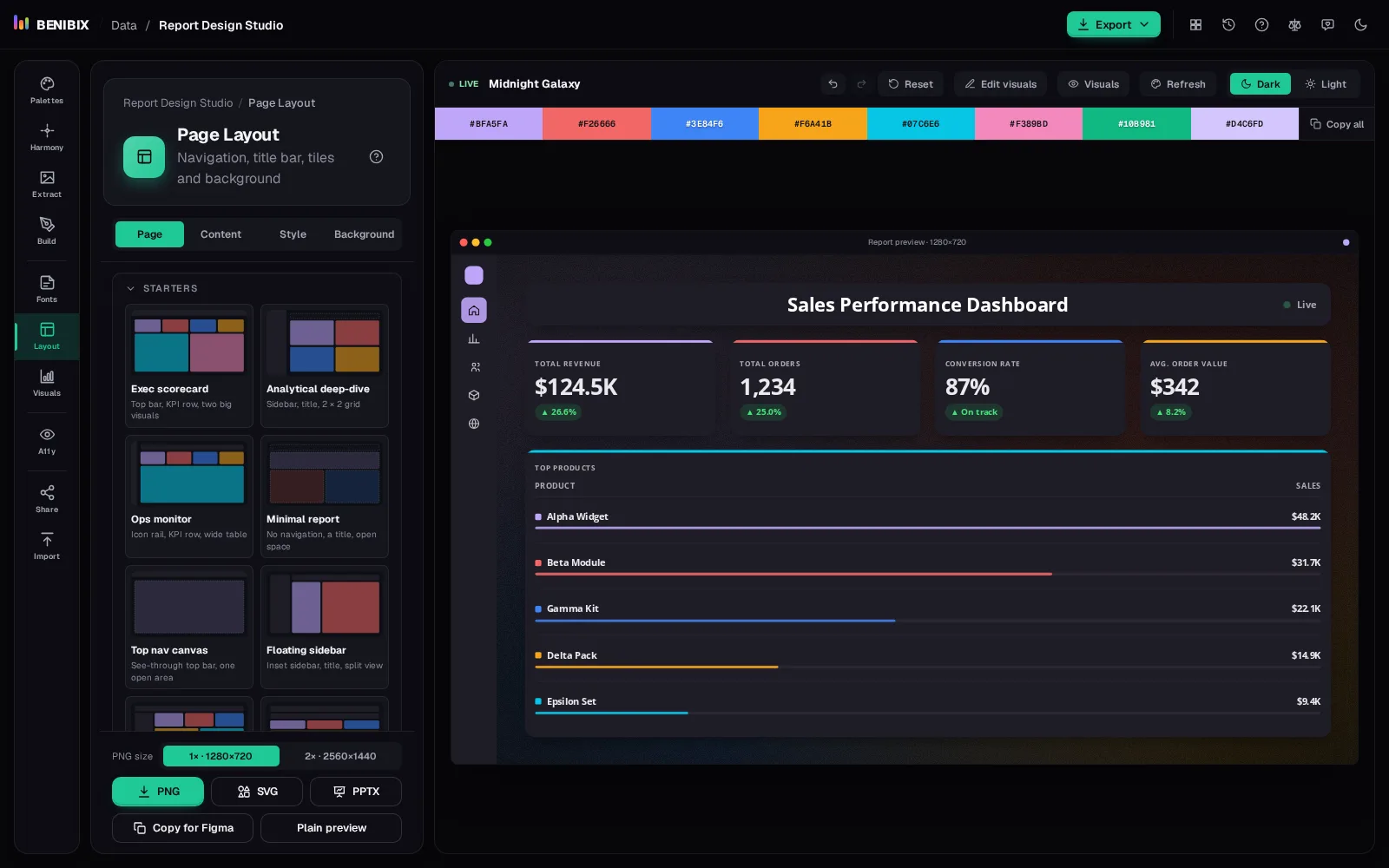
Task: Select the Page tab
Action: coord(149,234)
